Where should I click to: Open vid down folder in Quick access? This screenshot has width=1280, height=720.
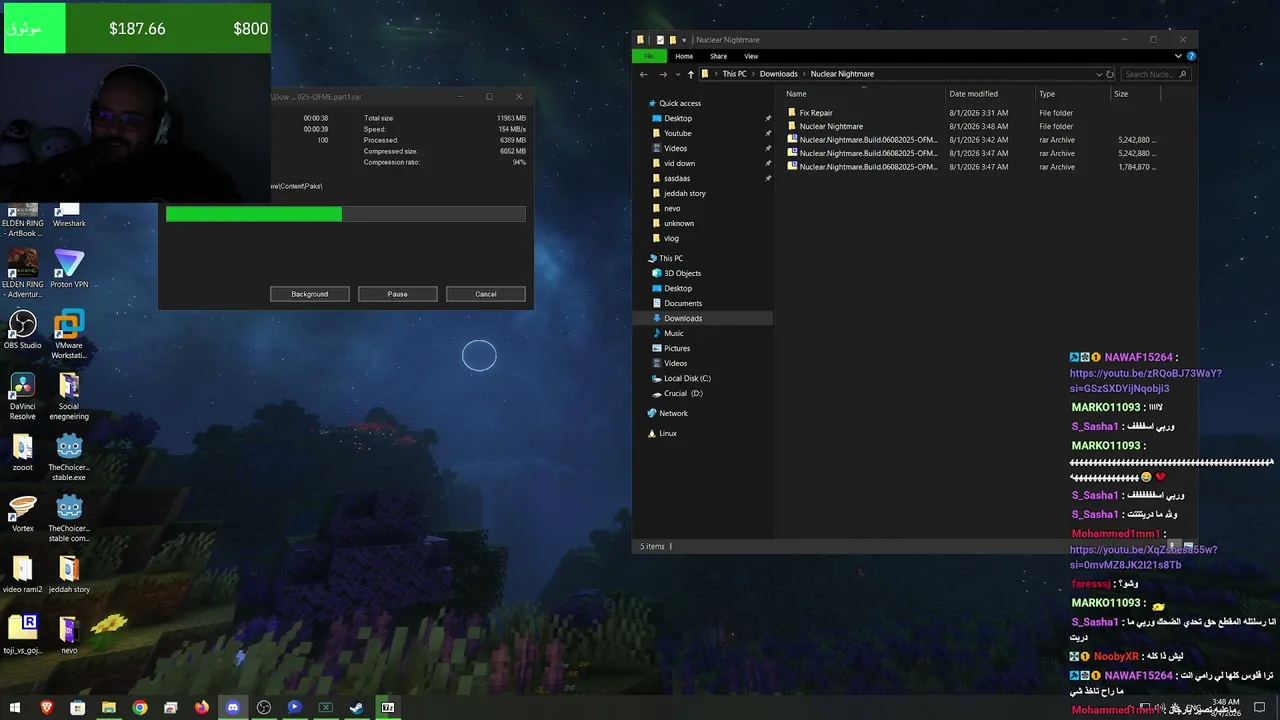tap(679, 163)
